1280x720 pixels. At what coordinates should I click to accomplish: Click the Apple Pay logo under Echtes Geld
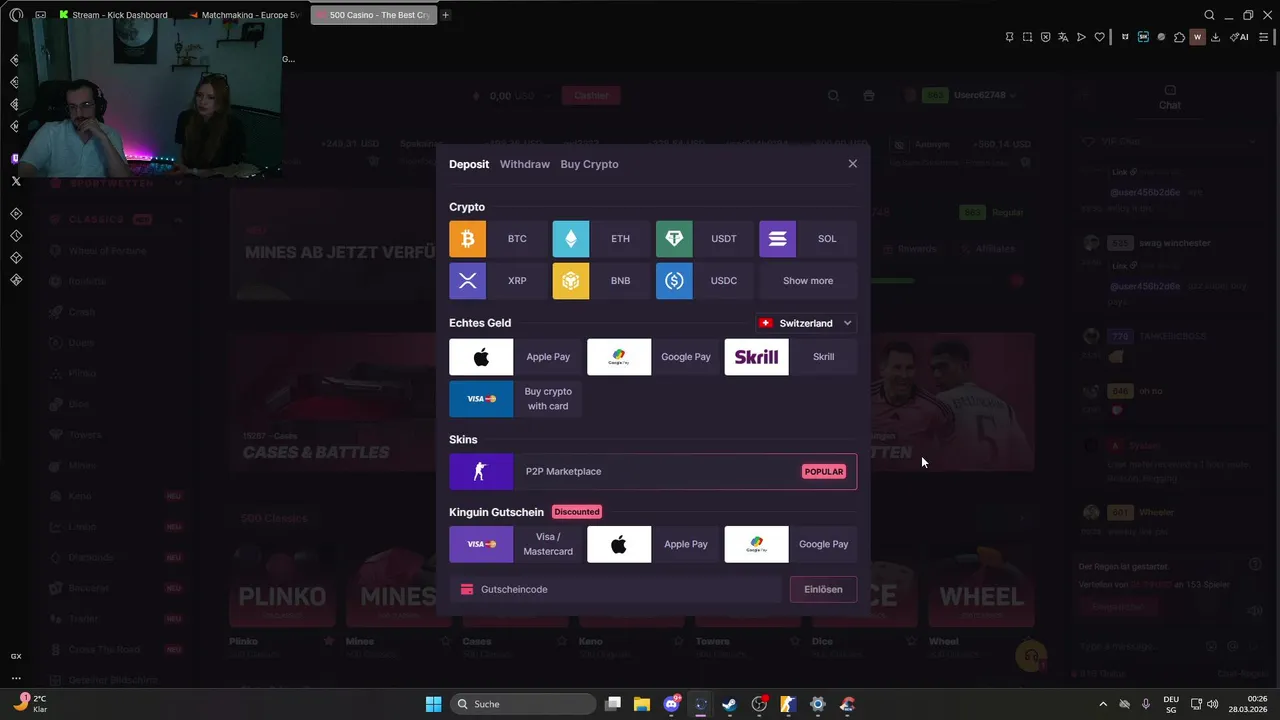[481, 357]
